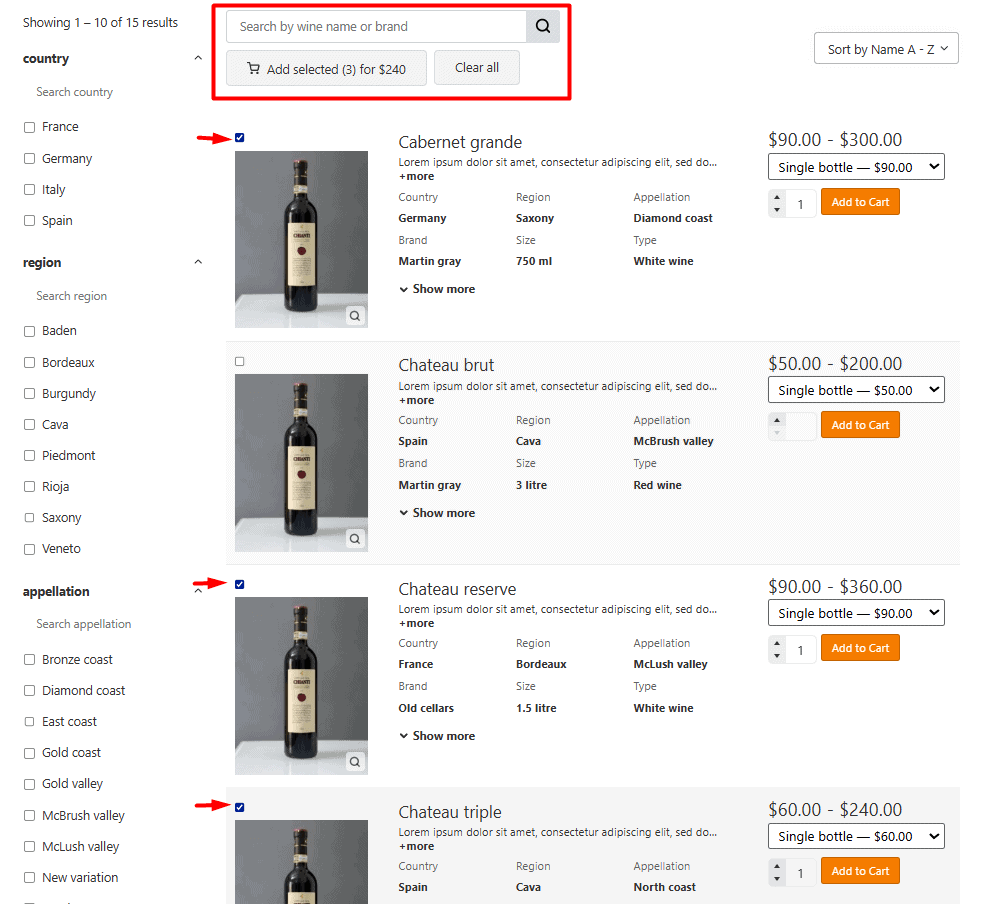Click the zoom icon on Chateau reserve image
The height and width of the screenshot is (904, 985).
pos(355,761)
